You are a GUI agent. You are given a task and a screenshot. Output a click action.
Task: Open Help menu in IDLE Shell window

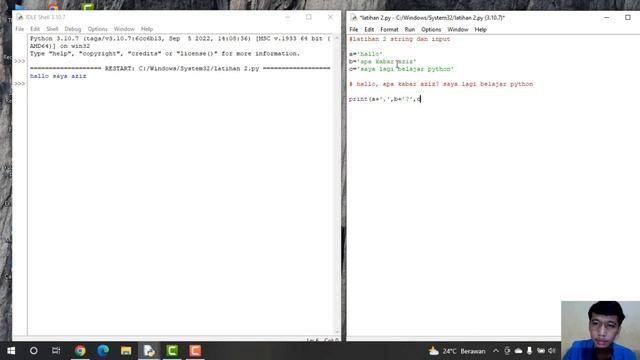pyautogui.click(x=147, y=29)
